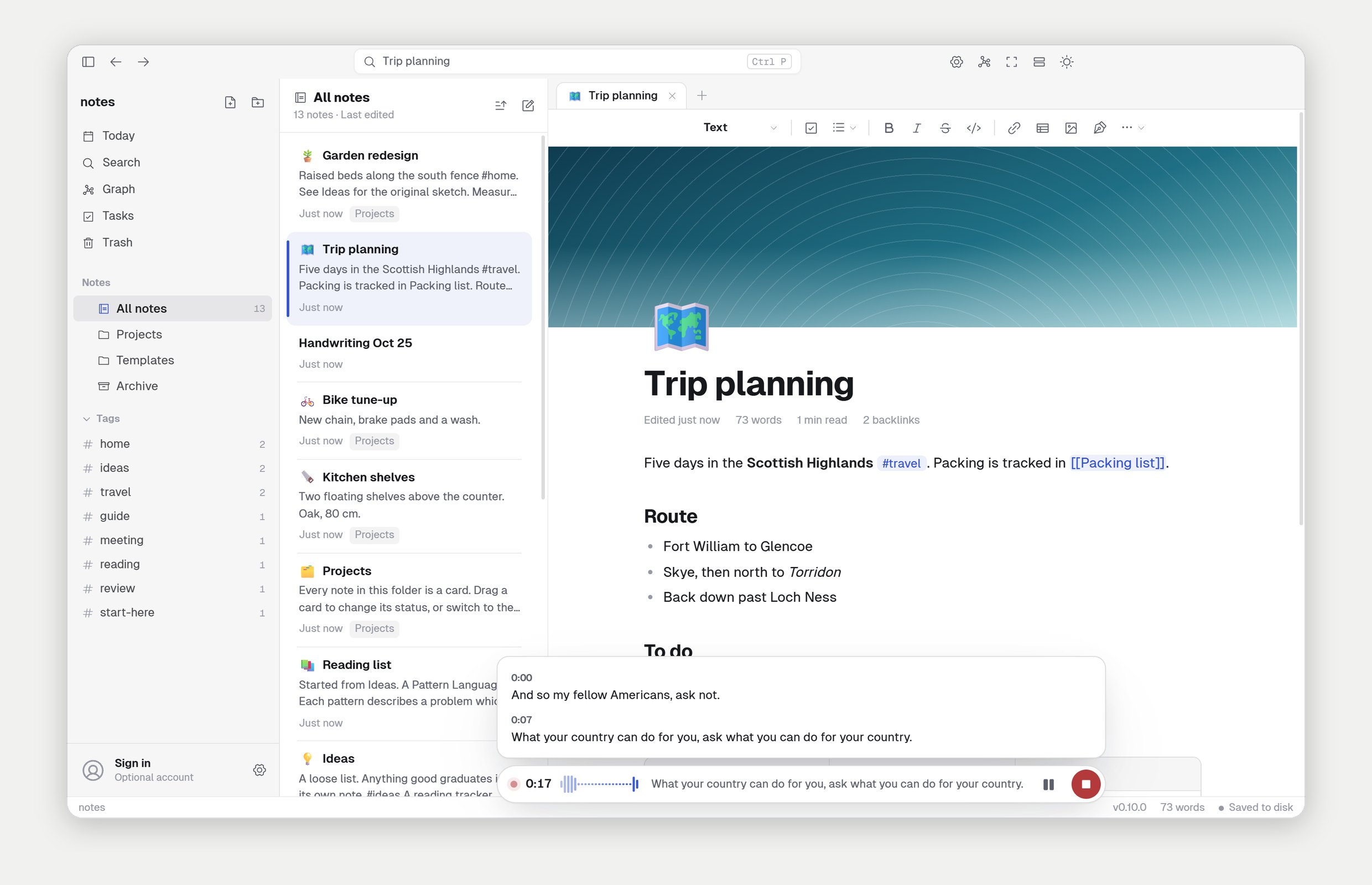Open the handwriting pen tool
The image size is (1372, 885).
click(x=1099, y=128)
